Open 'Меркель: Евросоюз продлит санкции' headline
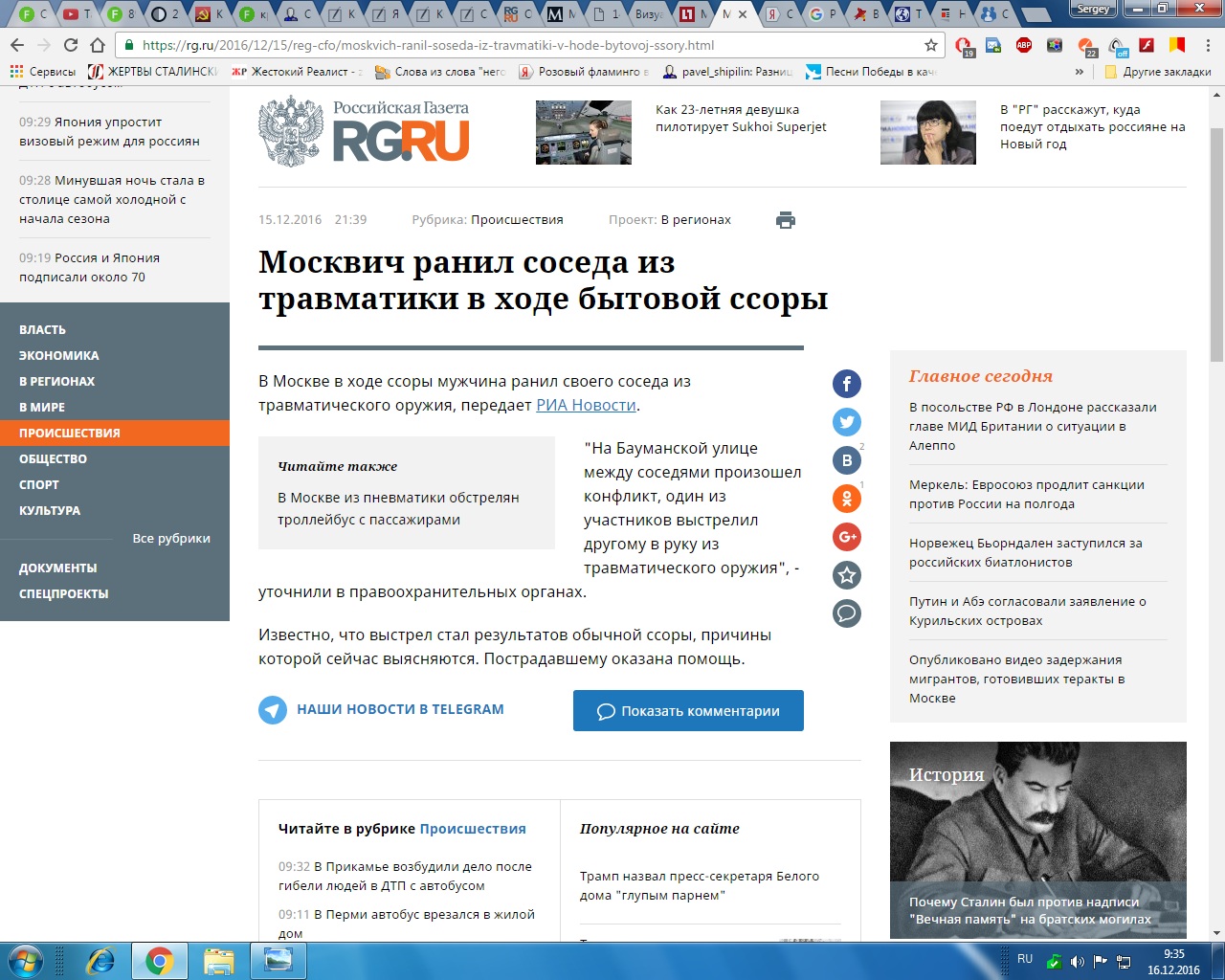1225x980 pixels. (1027, 494)
